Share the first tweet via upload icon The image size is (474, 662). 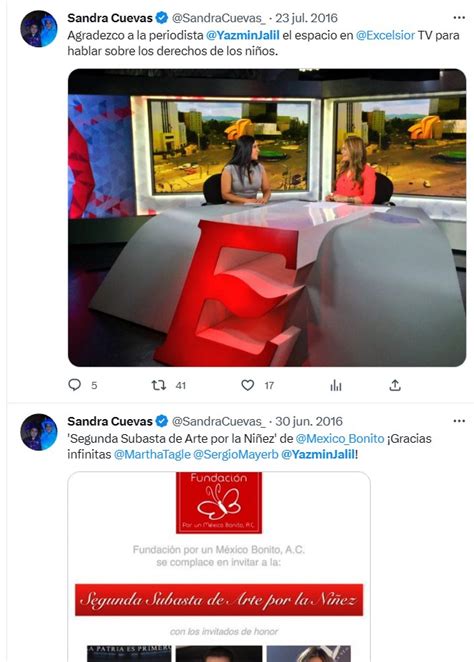tap(395, 385)
